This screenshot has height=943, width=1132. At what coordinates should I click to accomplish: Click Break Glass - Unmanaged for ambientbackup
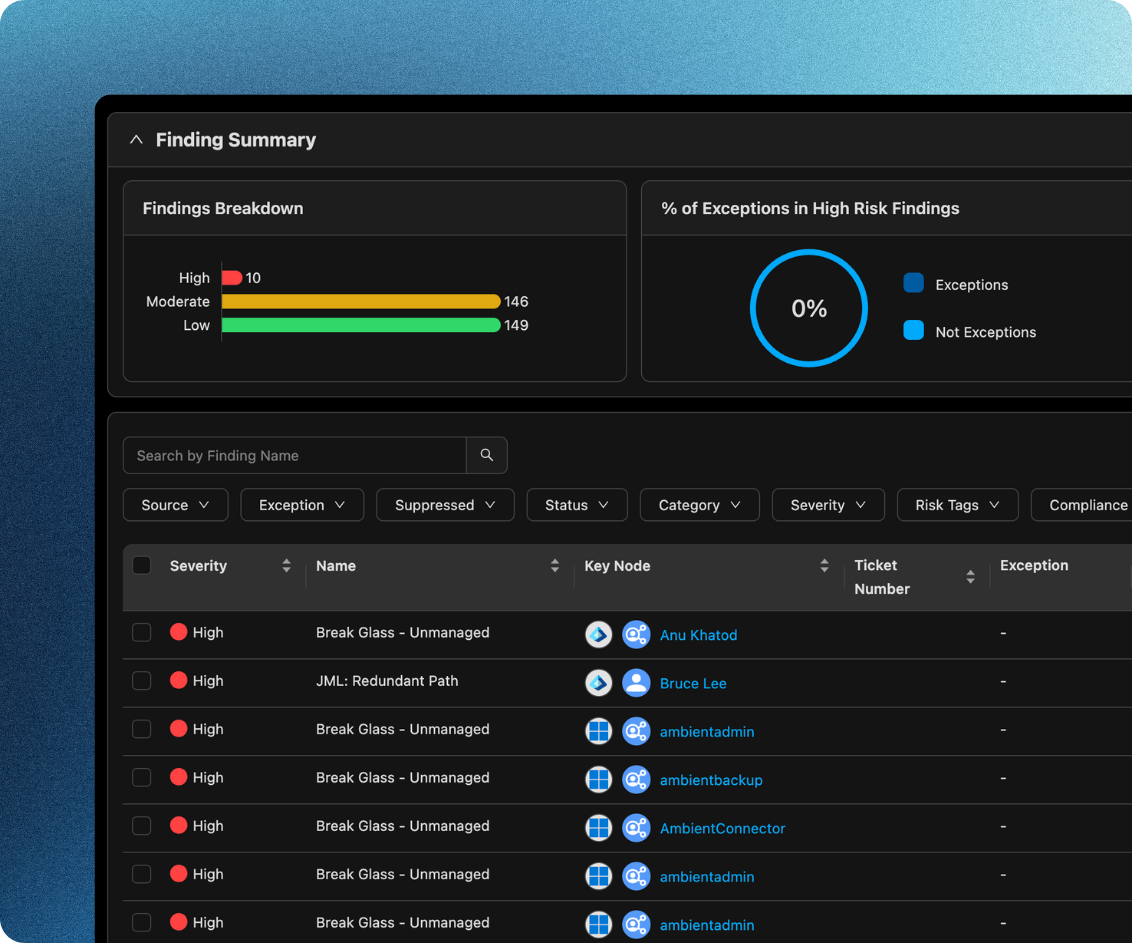(403, 778)
